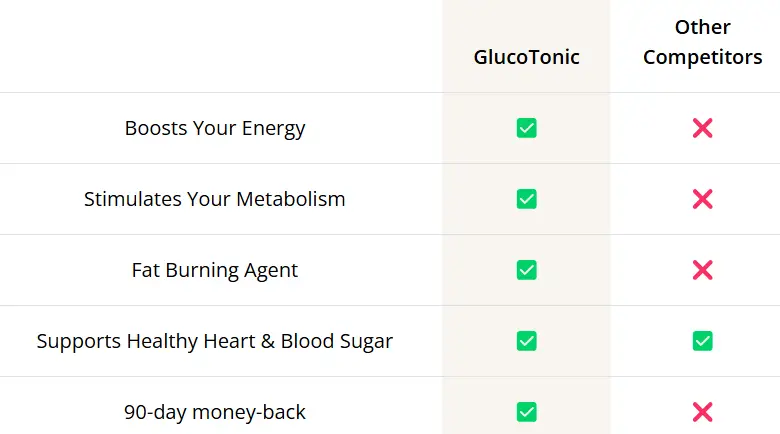Viewport: 780px width, 434px height.
Task: Click GlucoTonic green check for Boosts Your Energy
Action: [x=526, y=128]
